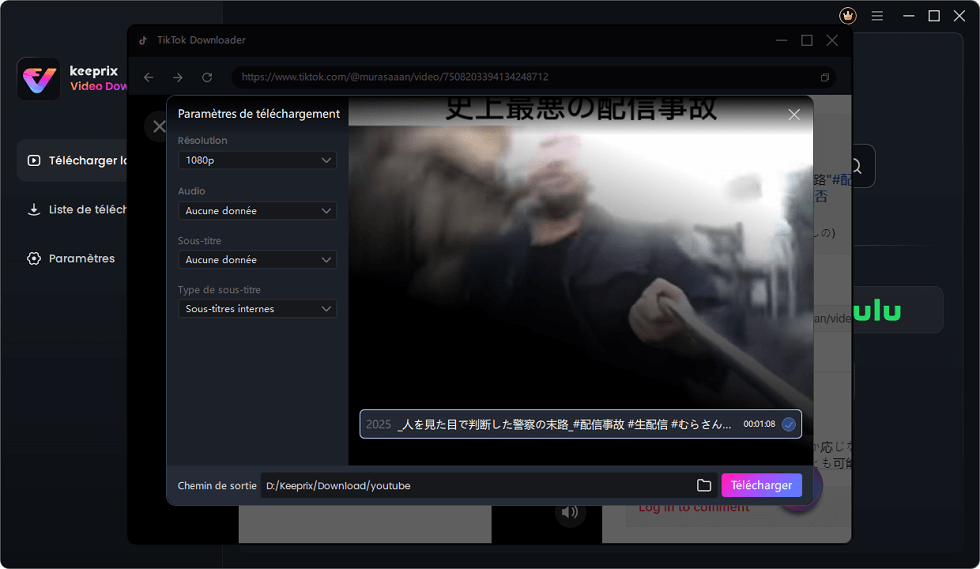The height and width of the screenshot is (569, 980).
Task: Close the download settings dialog
Action: tap(794, 114)
